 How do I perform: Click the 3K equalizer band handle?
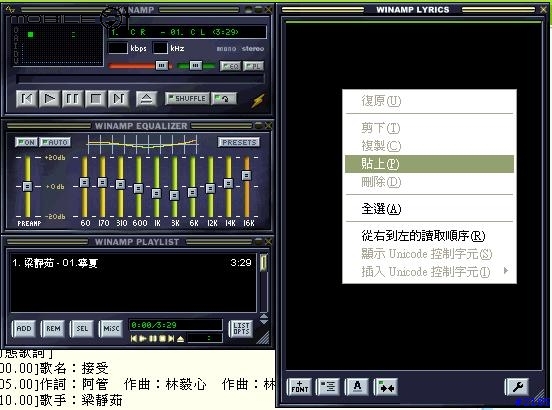[174, 195]
